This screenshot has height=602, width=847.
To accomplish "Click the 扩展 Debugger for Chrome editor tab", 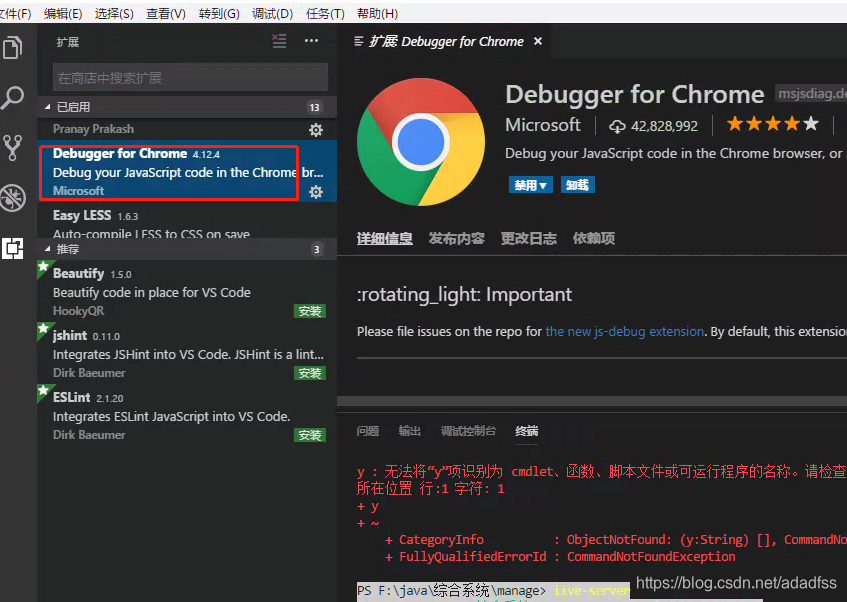I will coord(444,42).
